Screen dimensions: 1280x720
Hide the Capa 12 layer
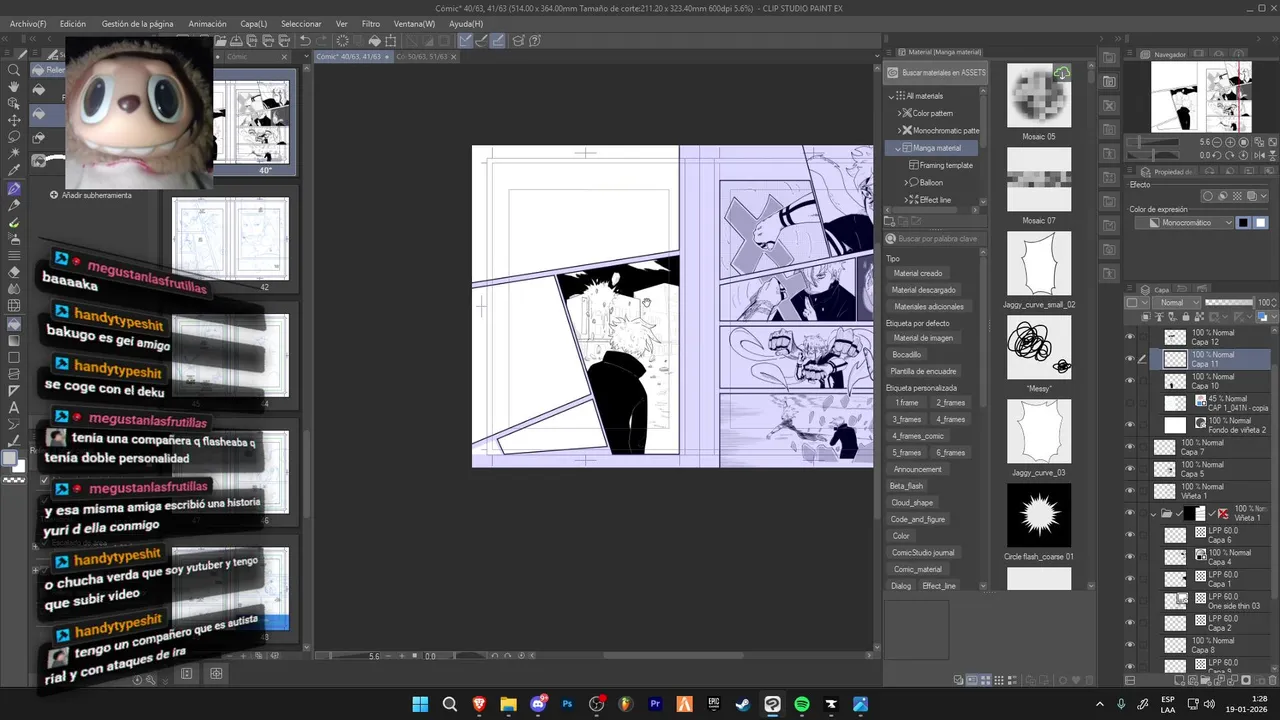1130,337
